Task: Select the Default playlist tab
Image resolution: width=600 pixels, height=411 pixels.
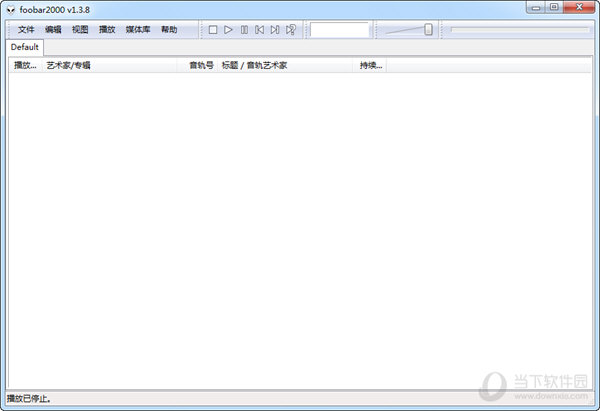Action: pos(25,47)
